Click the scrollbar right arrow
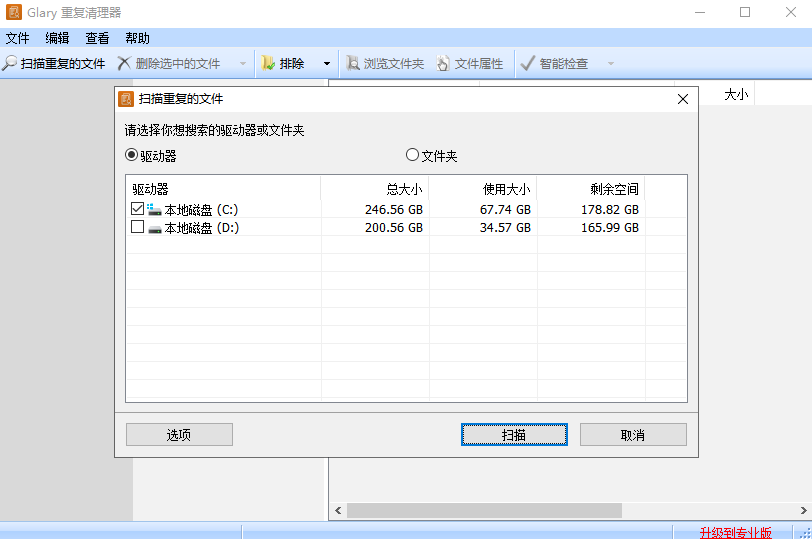The height and width of the screenshot is (539, 812). click(x=804, y=511)
